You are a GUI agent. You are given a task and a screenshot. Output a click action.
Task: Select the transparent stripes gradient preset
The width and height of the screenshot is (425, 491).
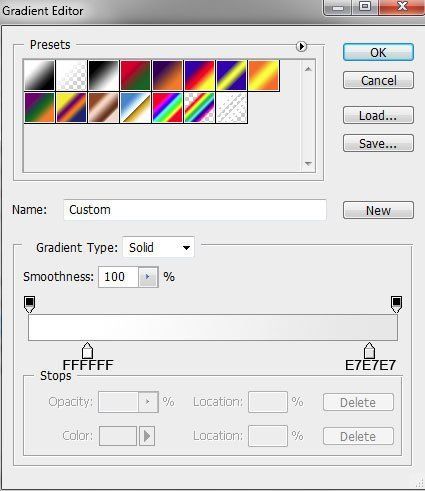point(231,108)
